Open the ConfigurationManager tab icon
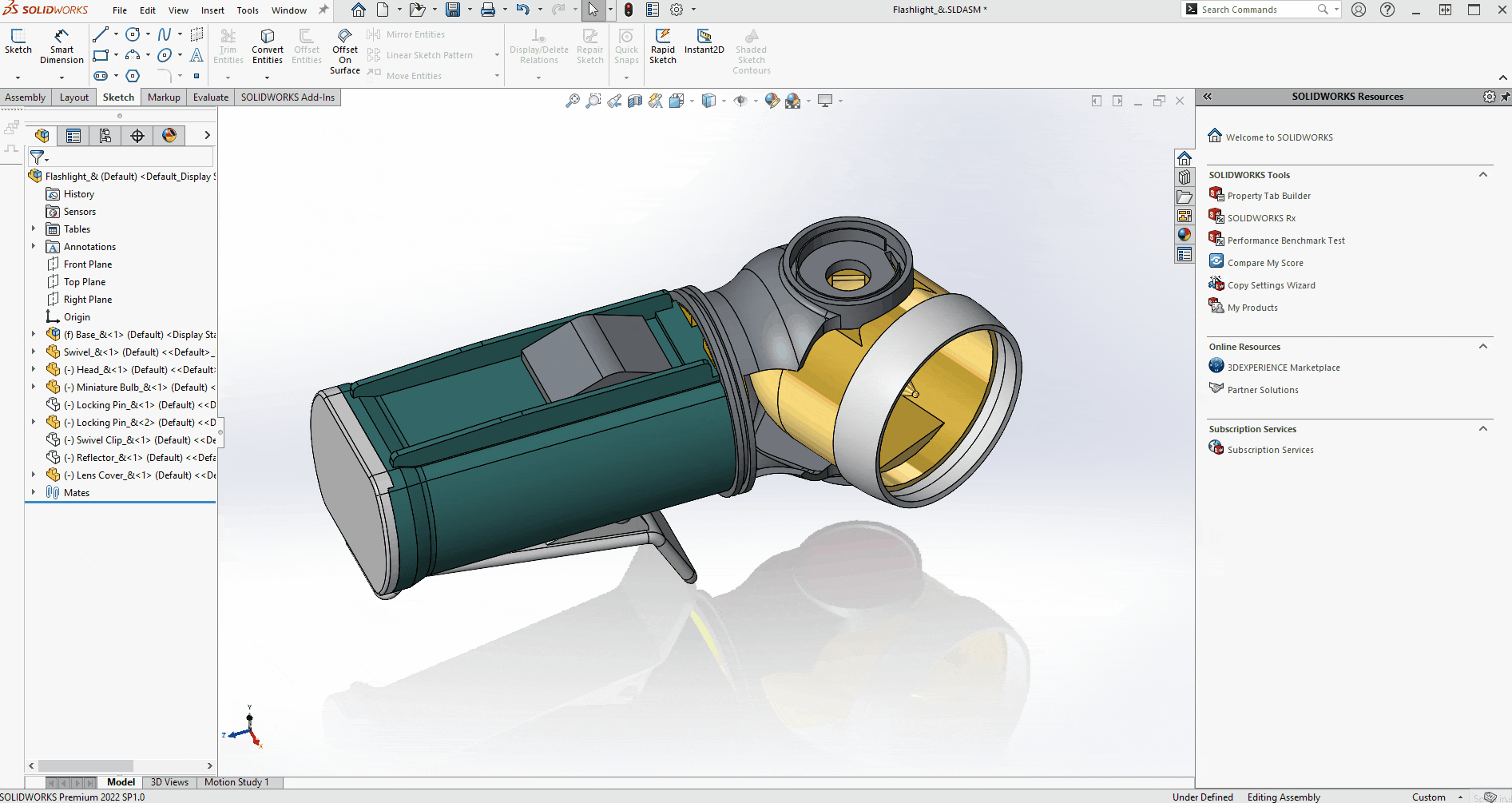This screenshot has height=803, width=1512. point(105,136)
